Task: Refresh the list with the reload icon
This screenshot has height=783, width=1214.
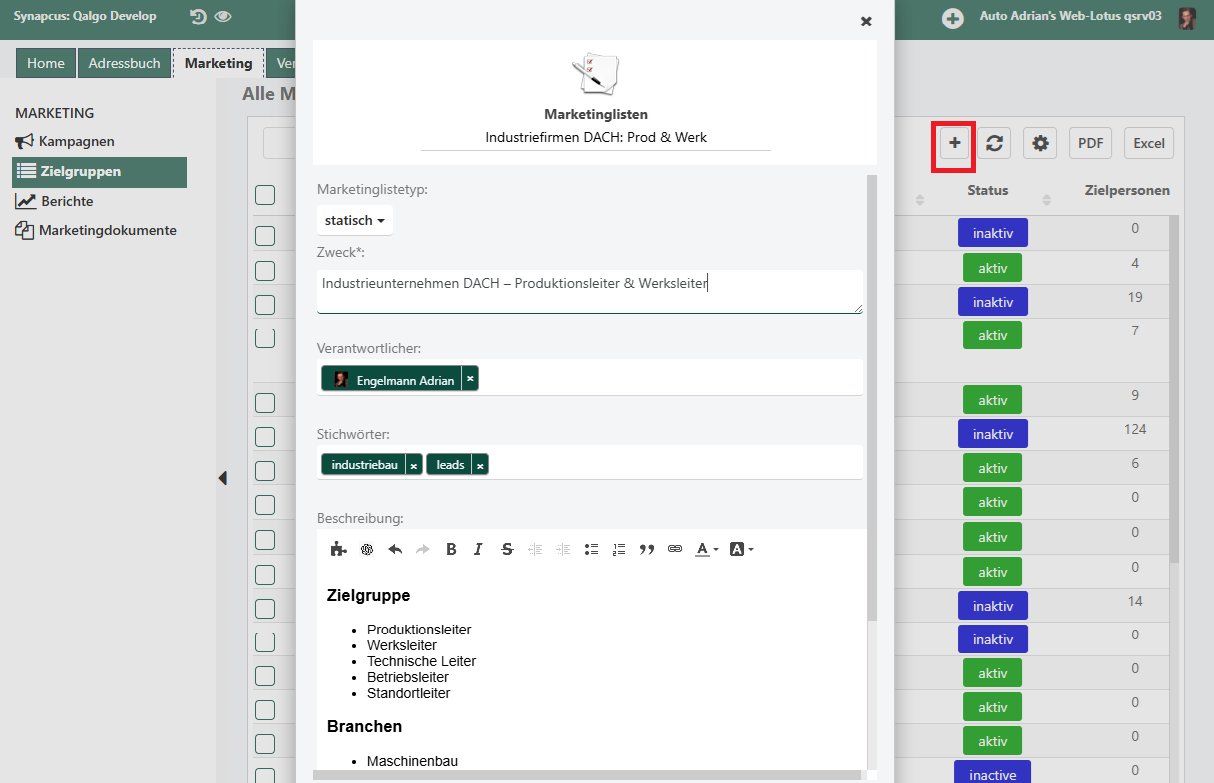Action: (x=994, y=143)
